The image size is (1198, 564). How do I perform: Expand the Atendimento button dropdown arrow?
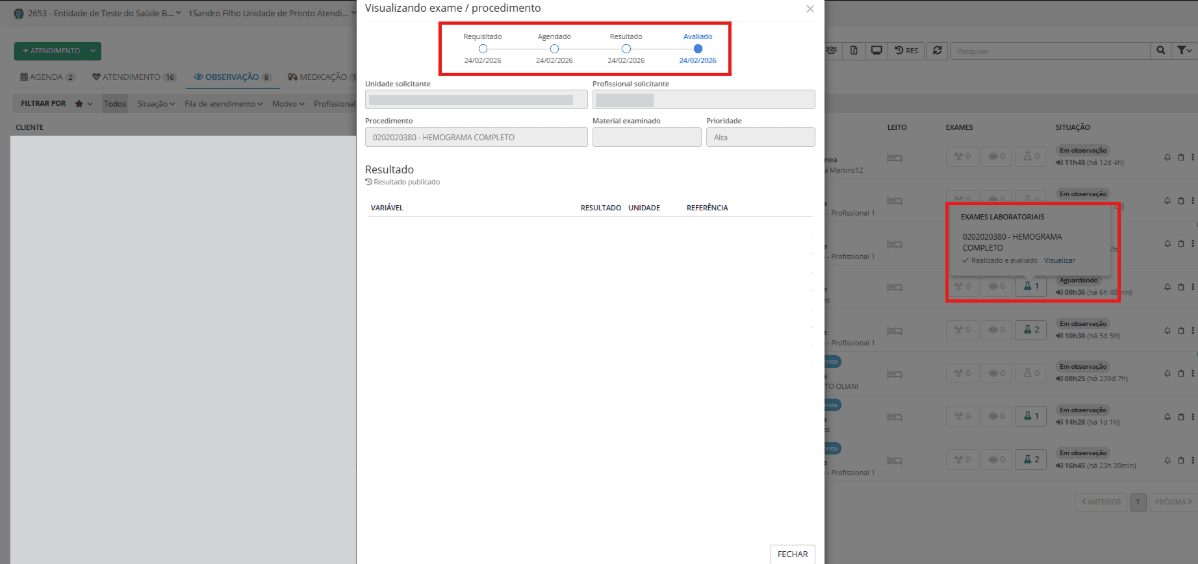click(93, 50)
